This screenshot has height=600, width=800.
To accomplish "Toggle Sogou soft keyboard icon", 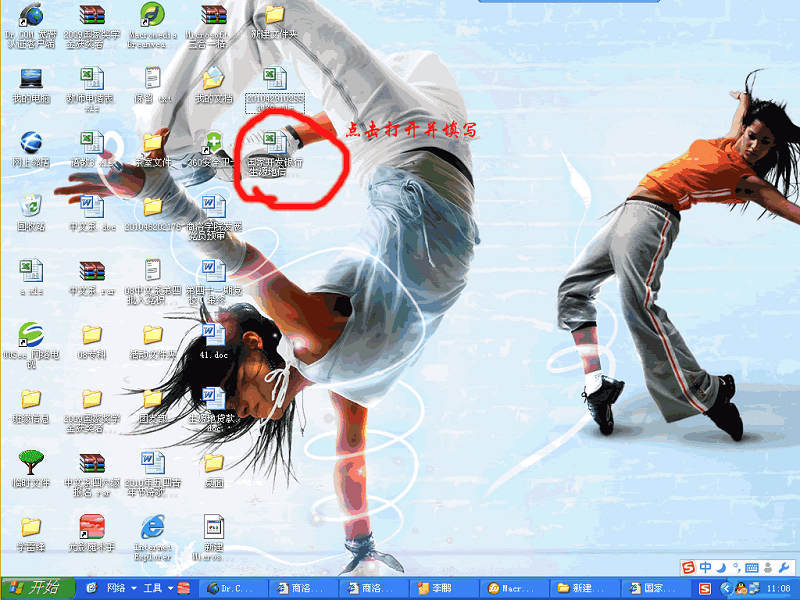I will point(754,568).
